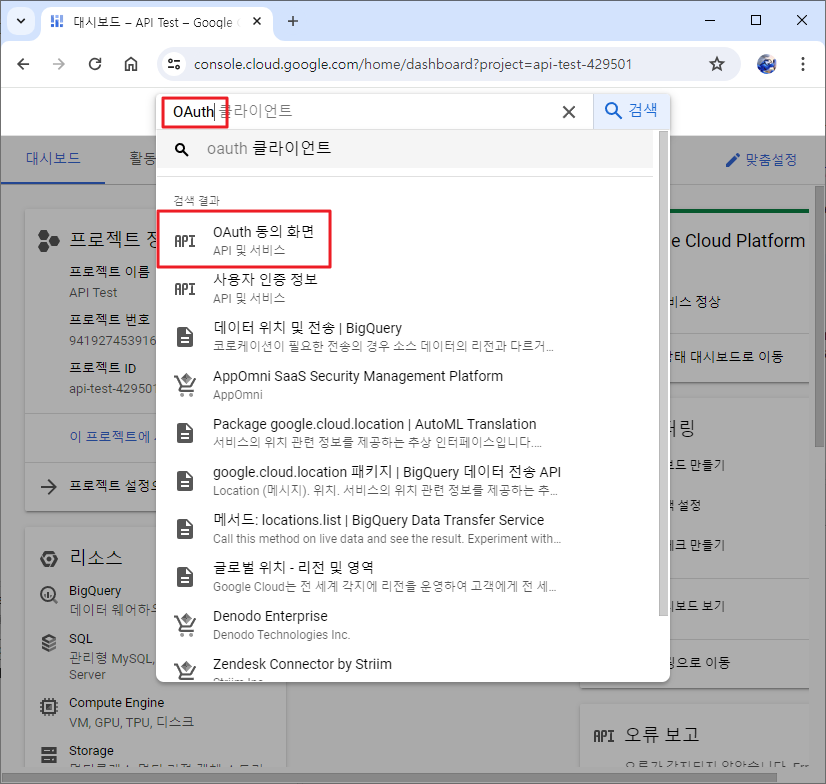Screen dimensions: 826x784
Task: Click document icon for 글로벌 위치 result
Action: 185,576
